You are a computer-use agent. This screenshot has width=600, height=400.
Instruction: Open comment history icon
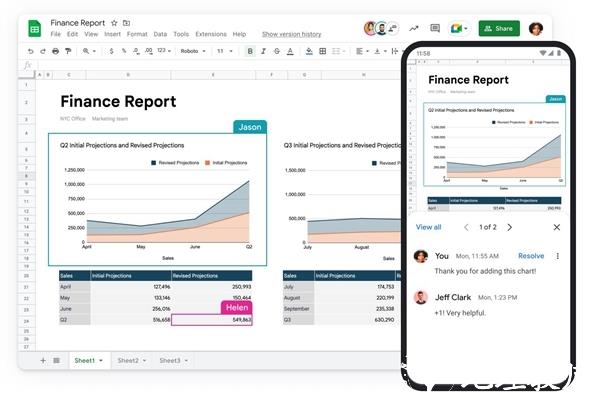point(435,28)
